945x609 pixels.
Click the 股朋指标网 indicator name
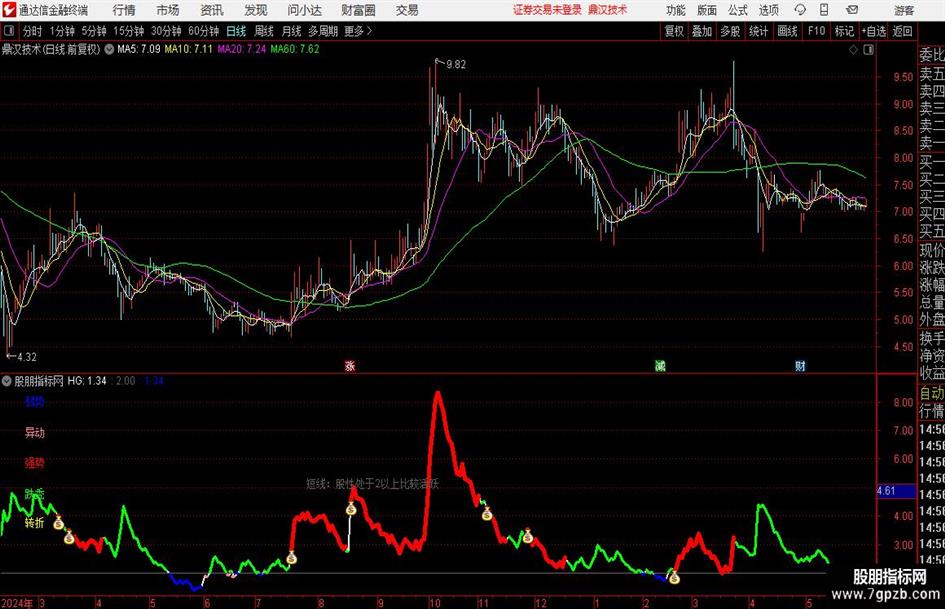pos(39,381)
